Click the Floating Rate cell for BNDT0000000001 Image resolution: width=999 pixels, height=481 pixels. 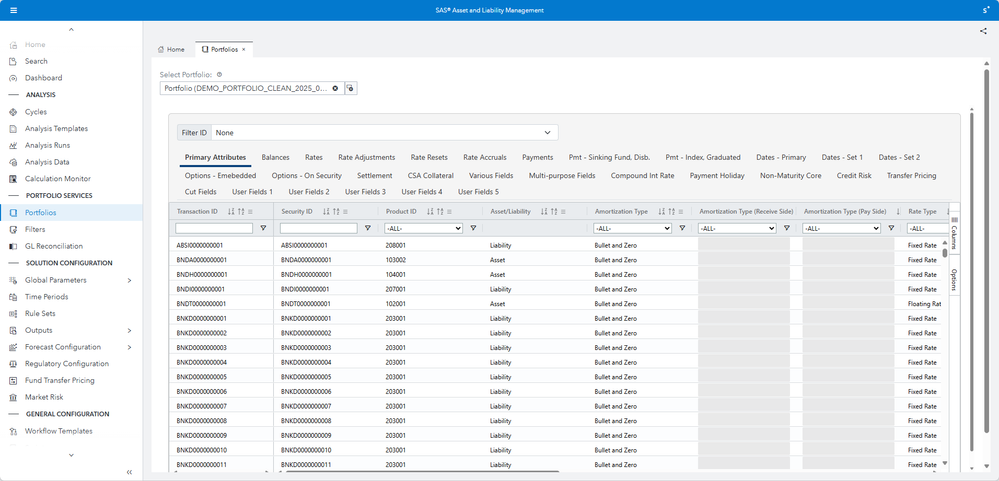point(924,304)
